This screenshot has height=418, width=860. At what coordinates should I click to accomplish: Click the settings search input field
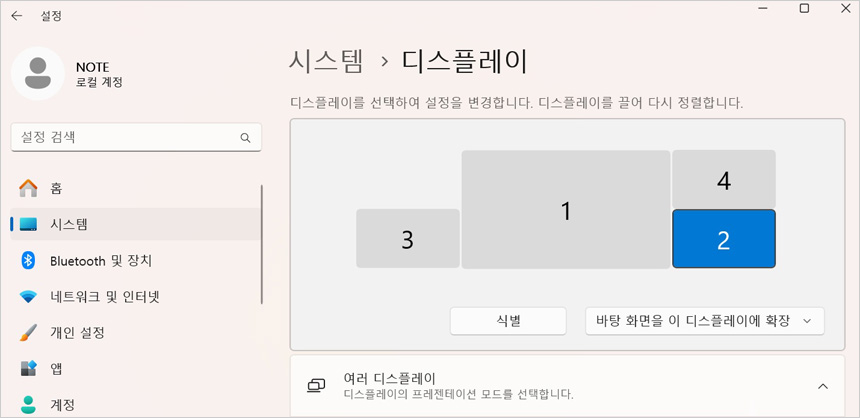(x=125, y=137)
